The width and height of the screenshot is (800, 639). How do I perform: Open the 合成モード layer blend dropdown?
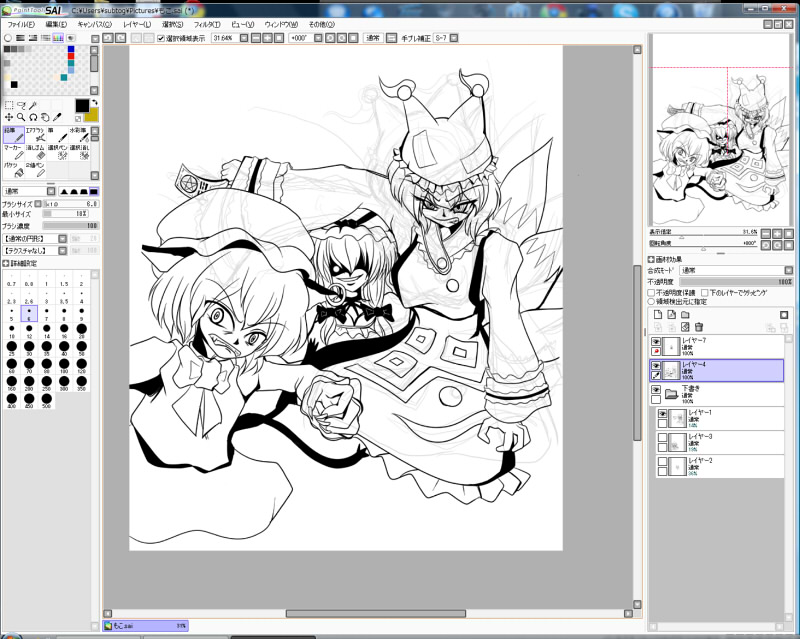tap(789, 271)
